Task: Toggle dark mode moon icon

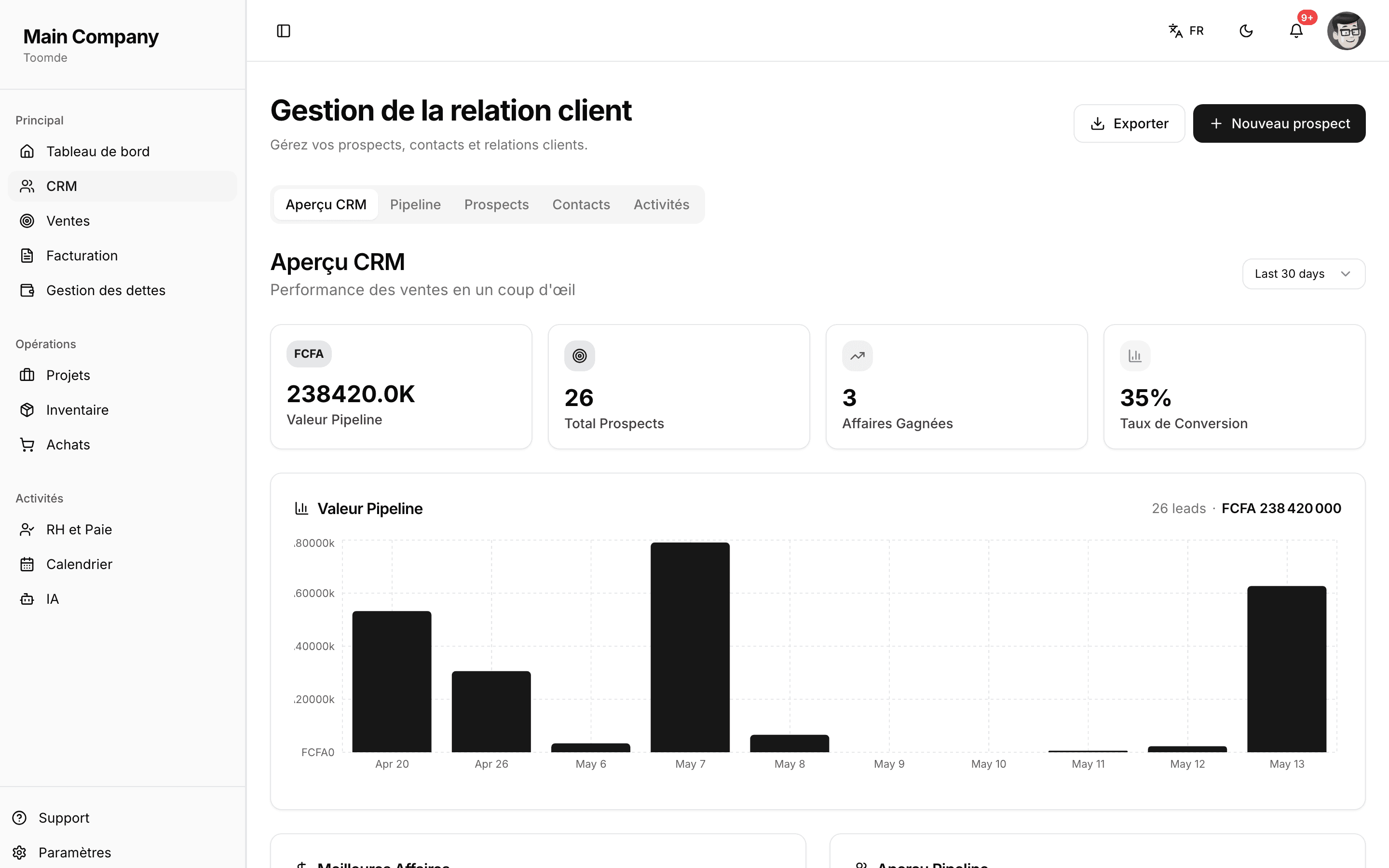Action: pyautogui.click(x=1246, y=31)
